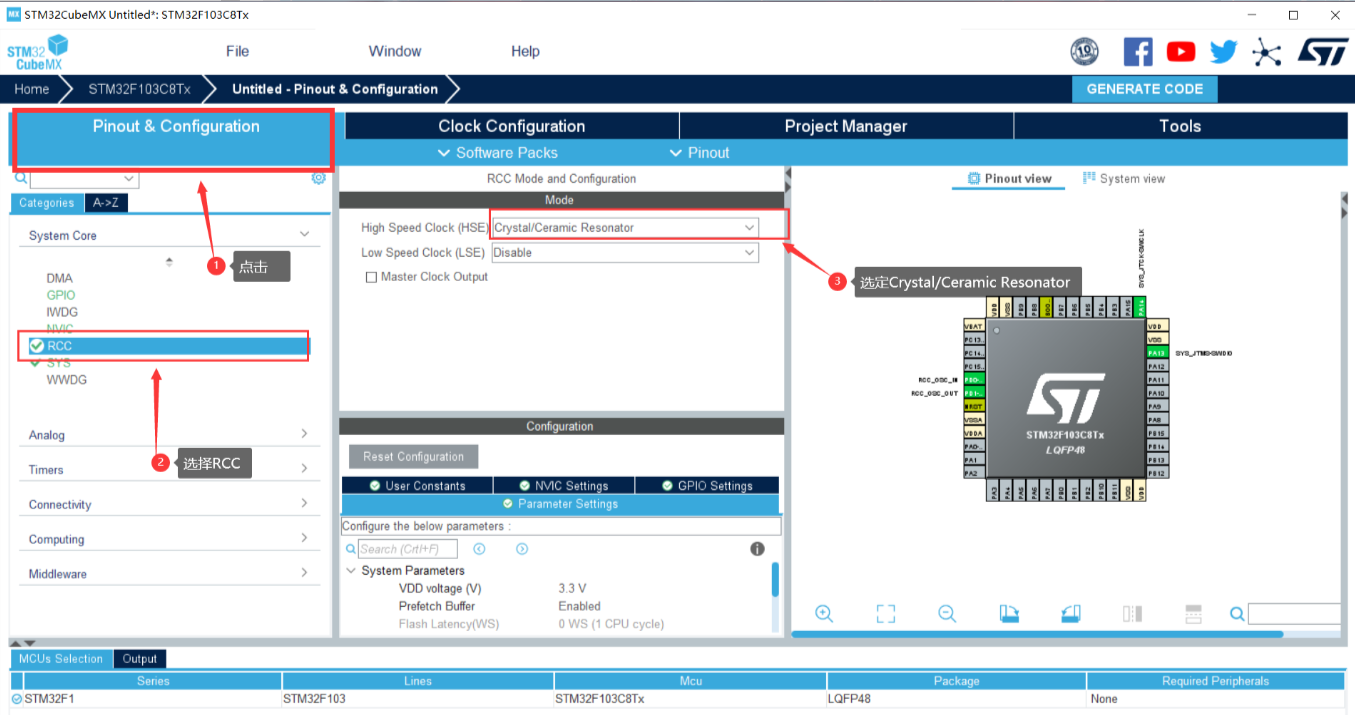Image resolution: width=1355 pixels, height=715 pixels.
Task: Expand the Timers category
Action: coord(304,468)
